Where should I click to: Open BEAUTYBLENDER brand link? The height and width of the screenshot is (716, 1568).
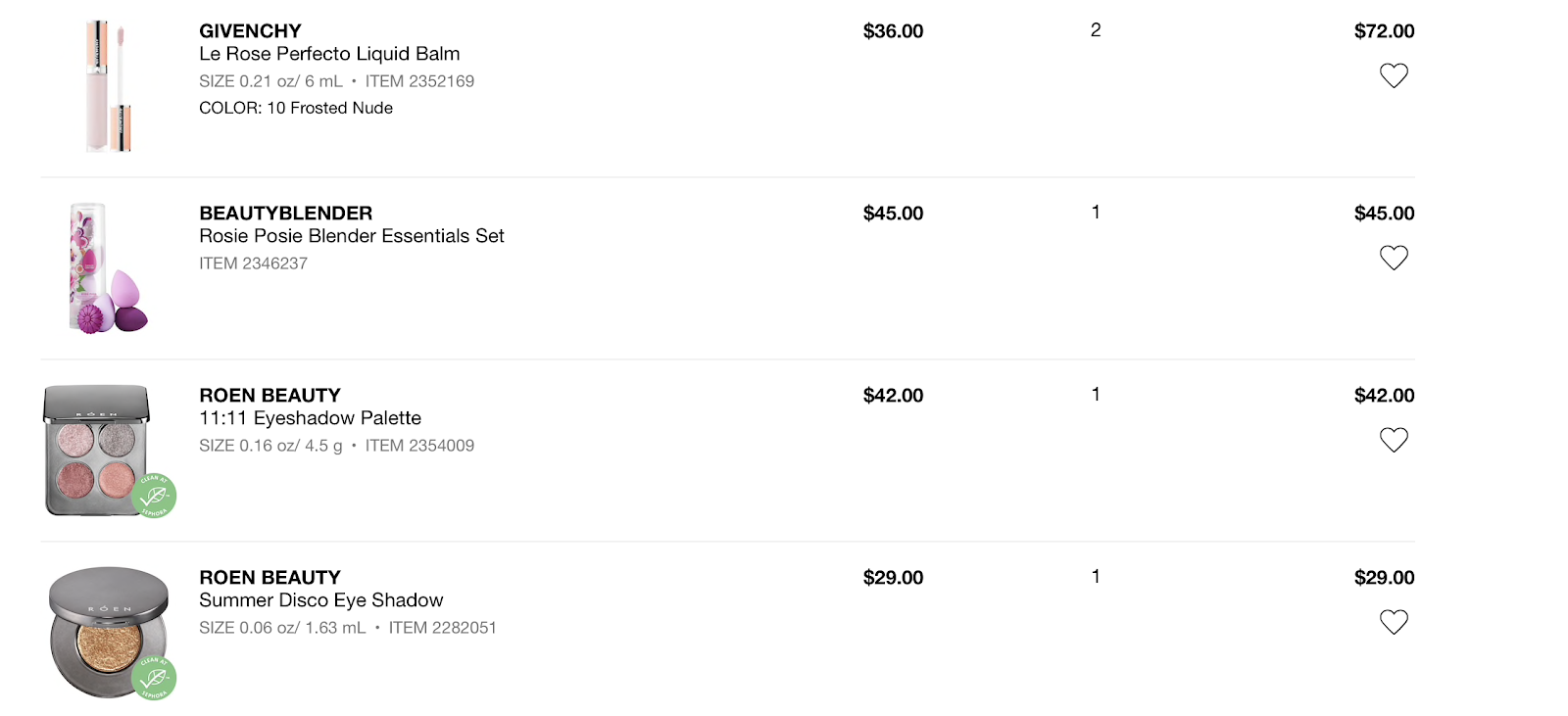tap(285, 214)
